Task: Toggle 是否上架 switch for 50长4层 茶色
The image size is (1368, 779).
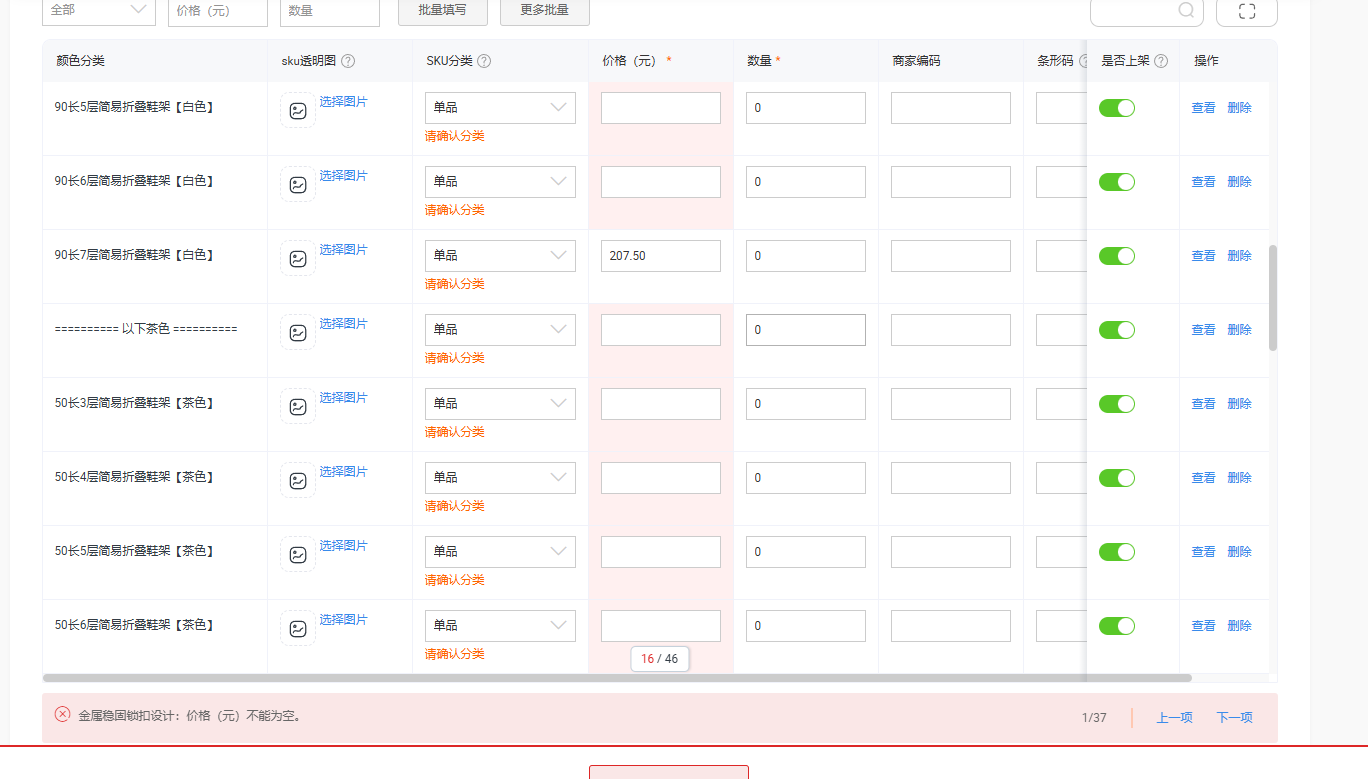Action: point(1117,478)
